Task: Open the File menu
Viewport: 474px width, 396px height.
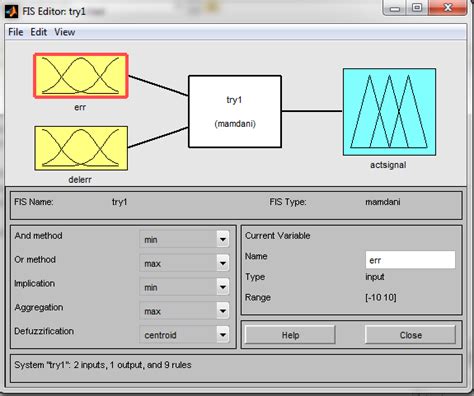Action: [x=16, y=32]
